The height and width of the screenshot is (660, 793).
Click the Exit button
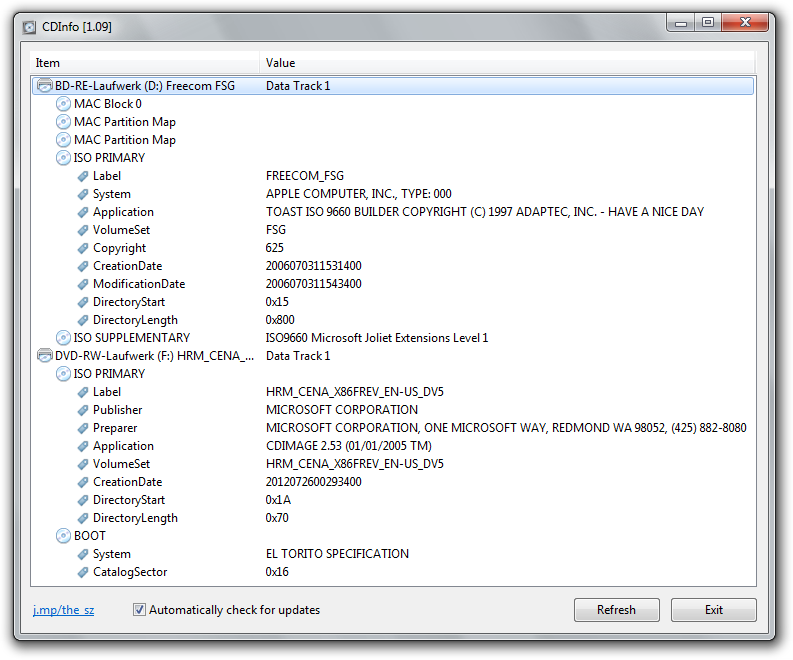[713, 609]
